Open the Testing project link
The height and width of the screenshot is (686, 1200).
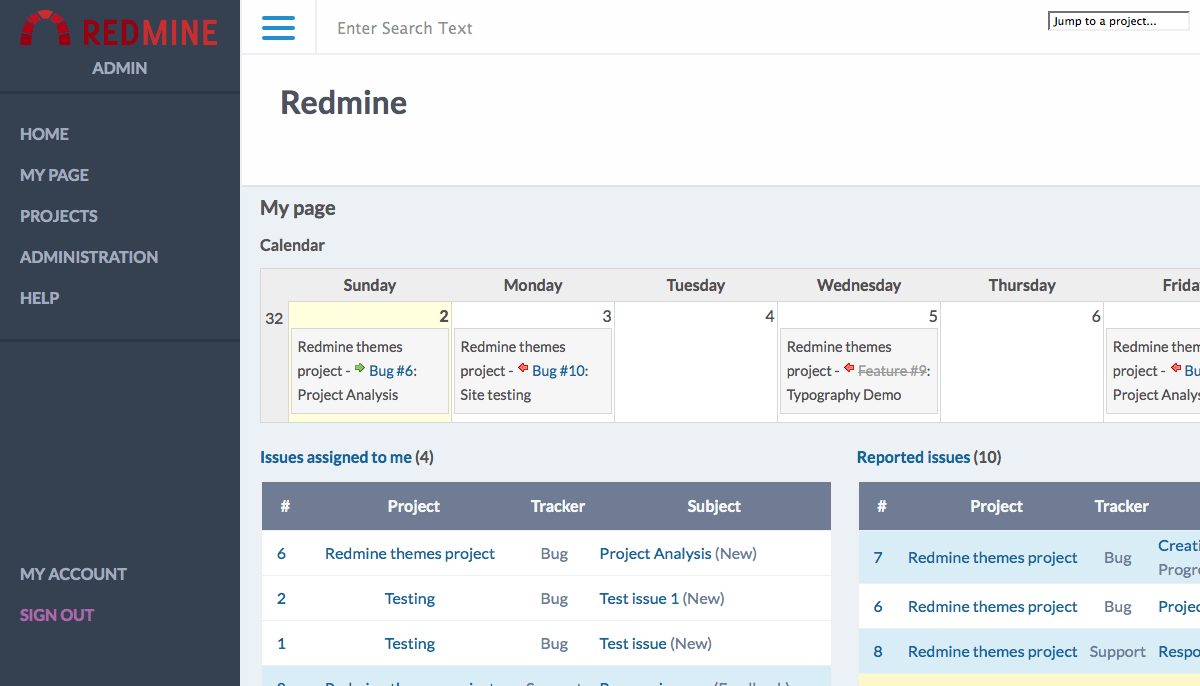coord(410,598)
